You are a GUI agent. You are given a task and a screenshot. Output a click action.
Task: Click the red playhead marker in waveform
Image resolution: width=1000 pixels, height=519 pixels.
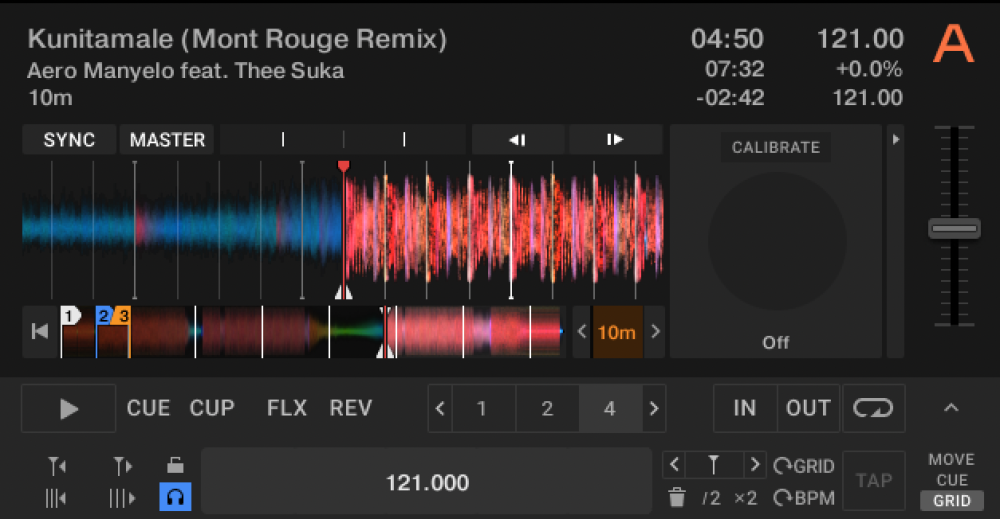tap(343, 167)
